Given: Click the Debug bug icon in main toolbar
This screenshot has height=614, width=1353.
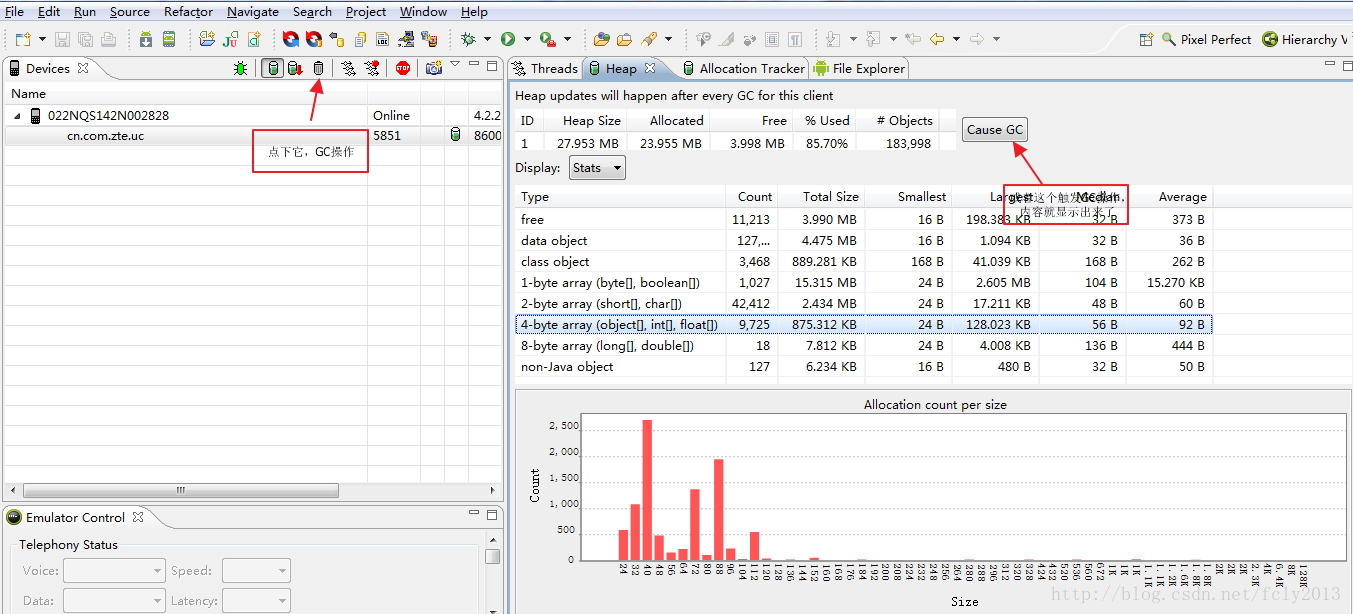Looking at the screenshot, I should click(468, 40).
